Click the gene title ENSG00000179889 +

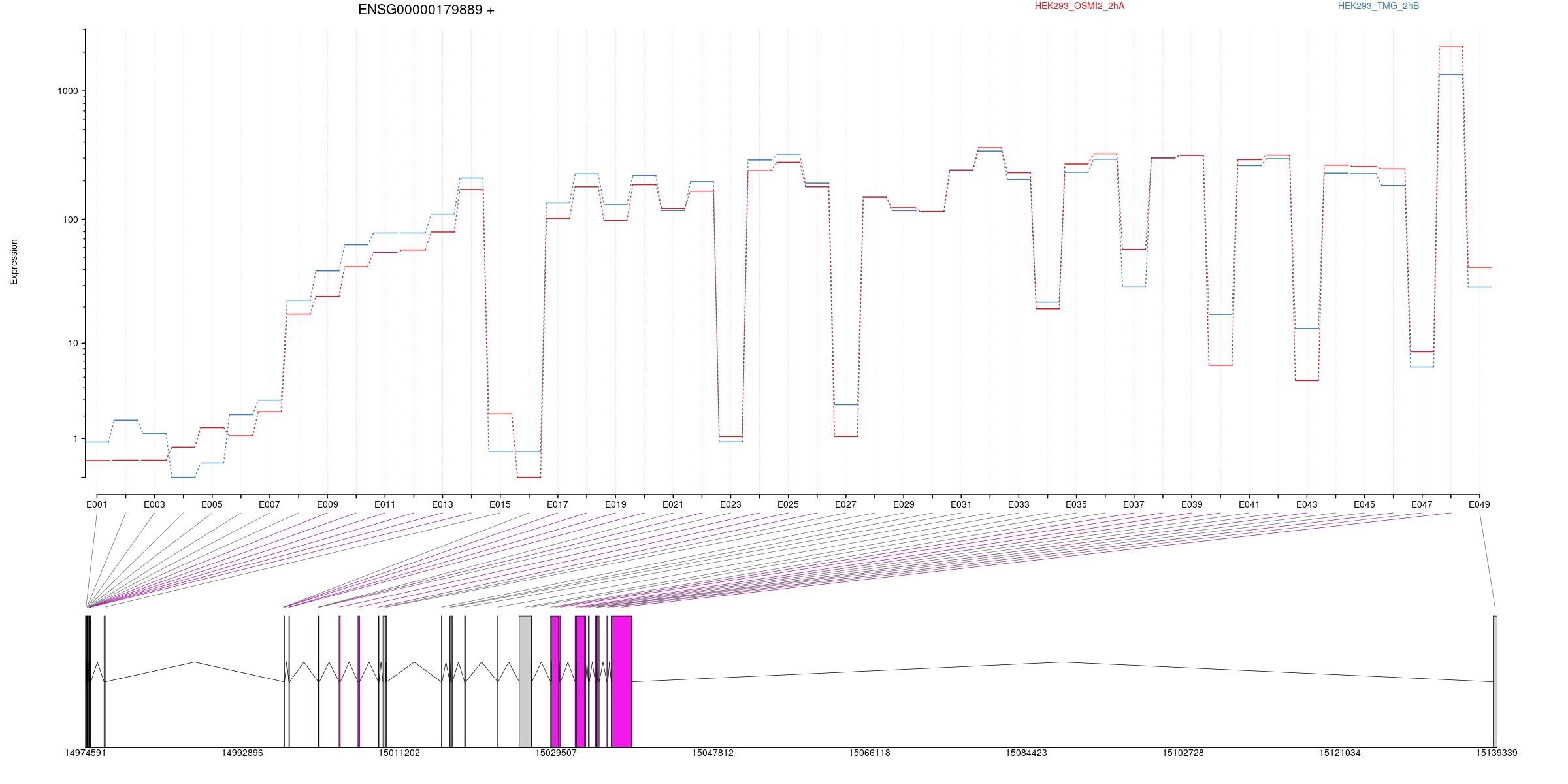point(426,10)
